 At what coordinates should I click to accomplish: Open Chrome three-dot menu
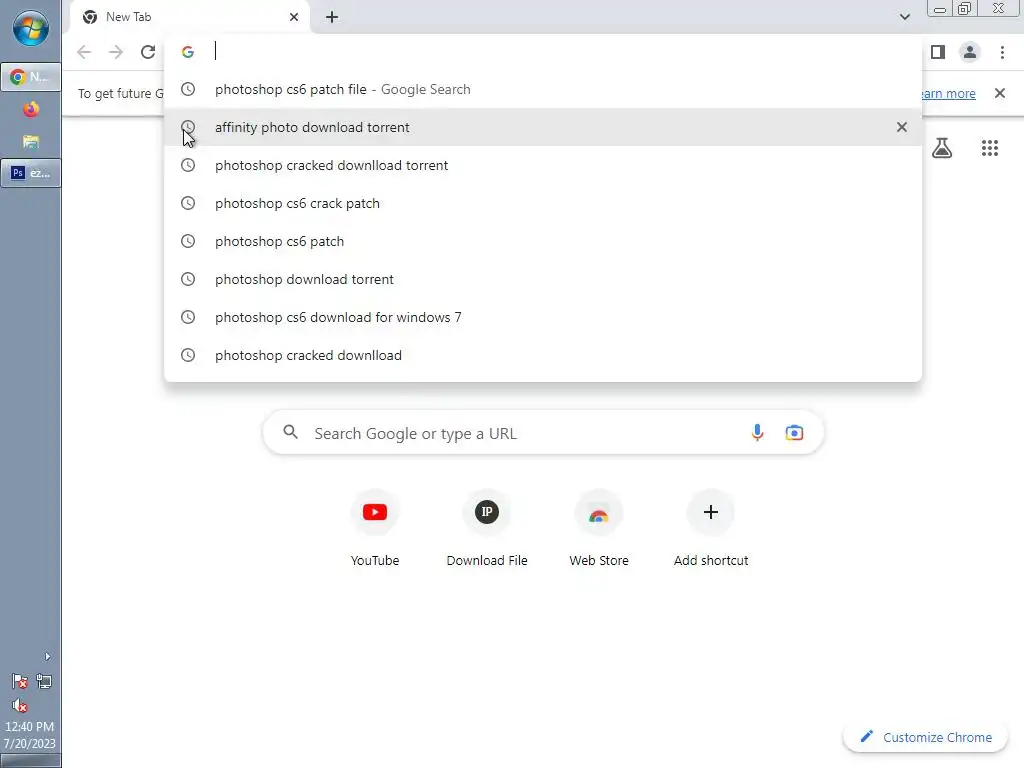pyautogui.click(x=1002, y=52)
